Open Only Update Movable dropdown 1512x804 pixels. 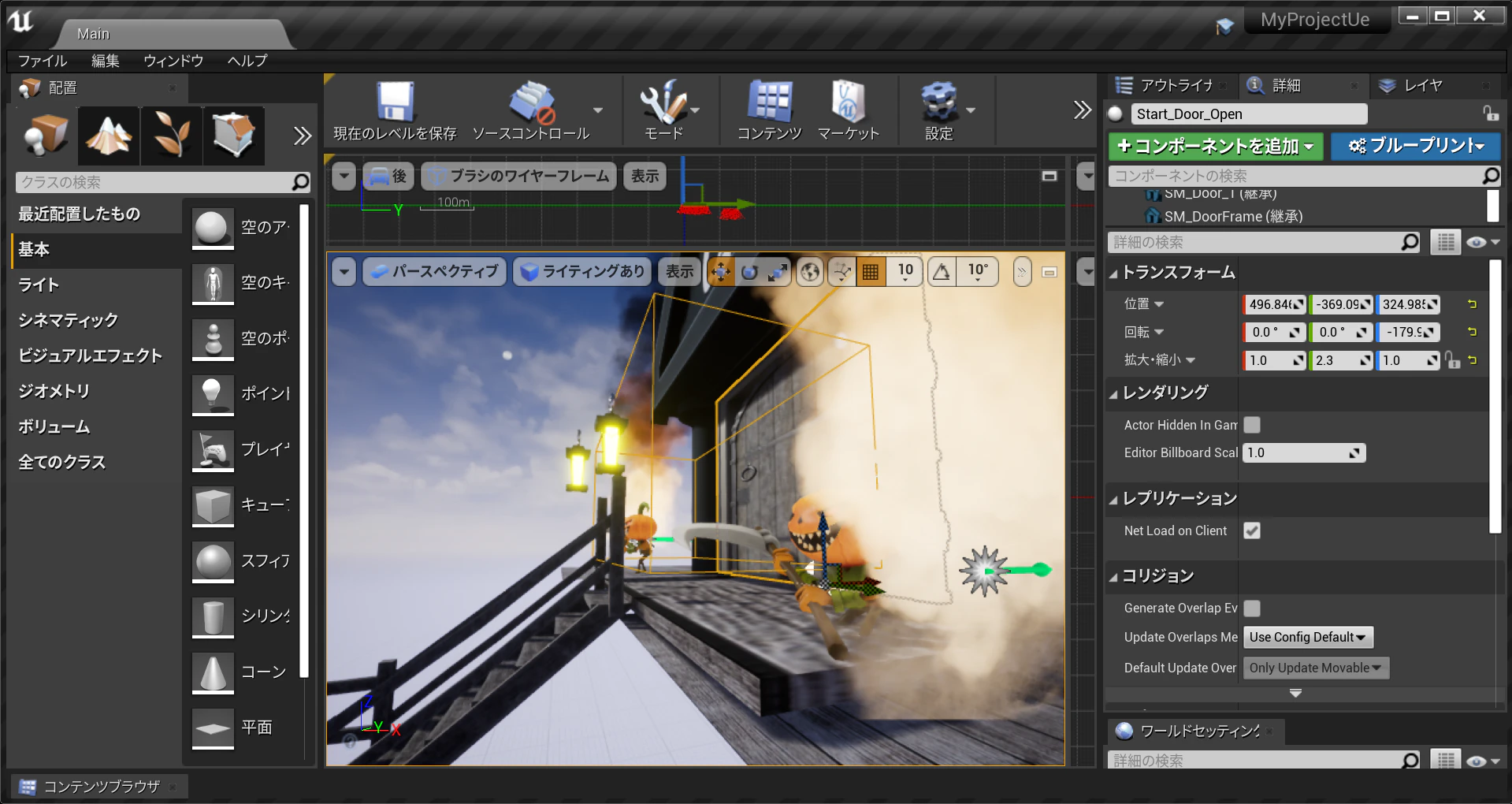pyautogui.click(x=1316, y=668)
